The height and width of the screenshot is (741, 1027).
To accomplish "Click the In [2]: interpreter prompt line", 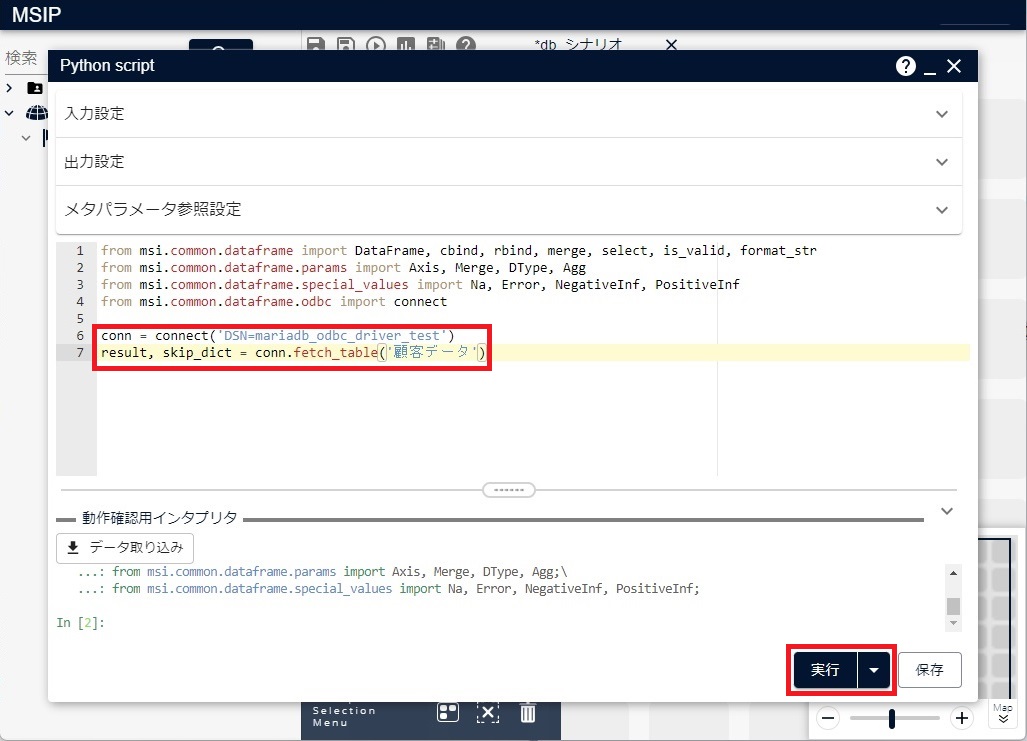I will point(81,622).
